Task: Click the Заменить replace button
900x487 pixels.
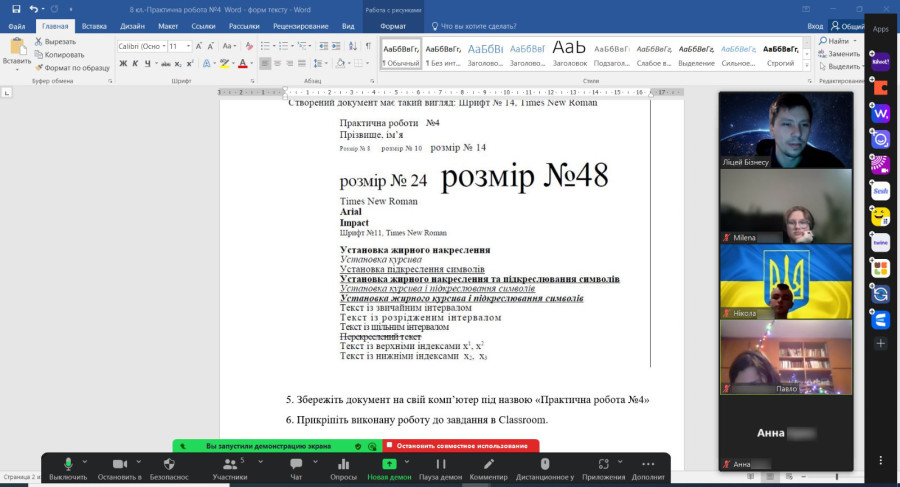Action: coord(839,53)
